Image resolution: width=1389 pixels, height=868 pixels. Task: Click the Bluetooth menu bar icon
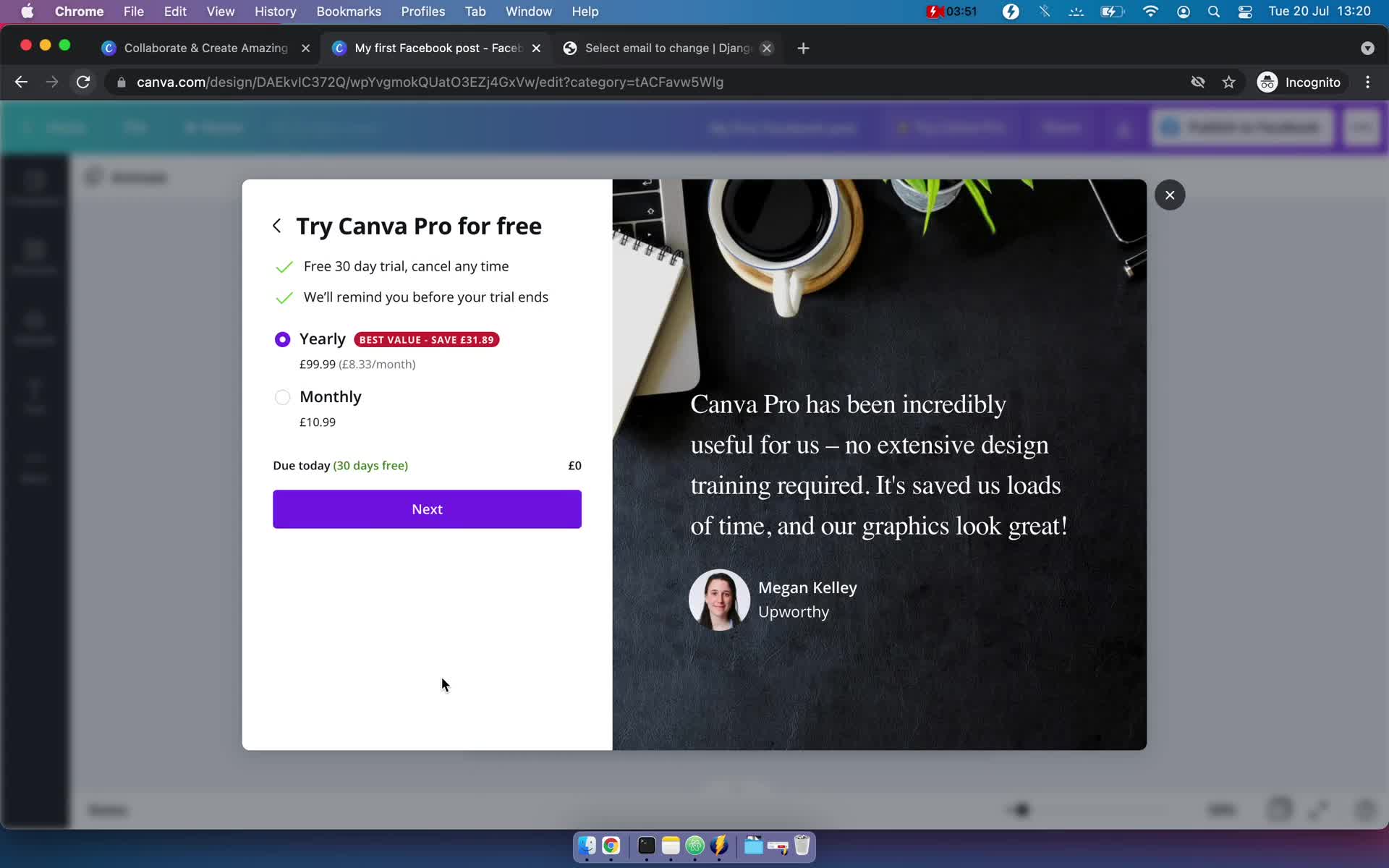click(1044, 12)
